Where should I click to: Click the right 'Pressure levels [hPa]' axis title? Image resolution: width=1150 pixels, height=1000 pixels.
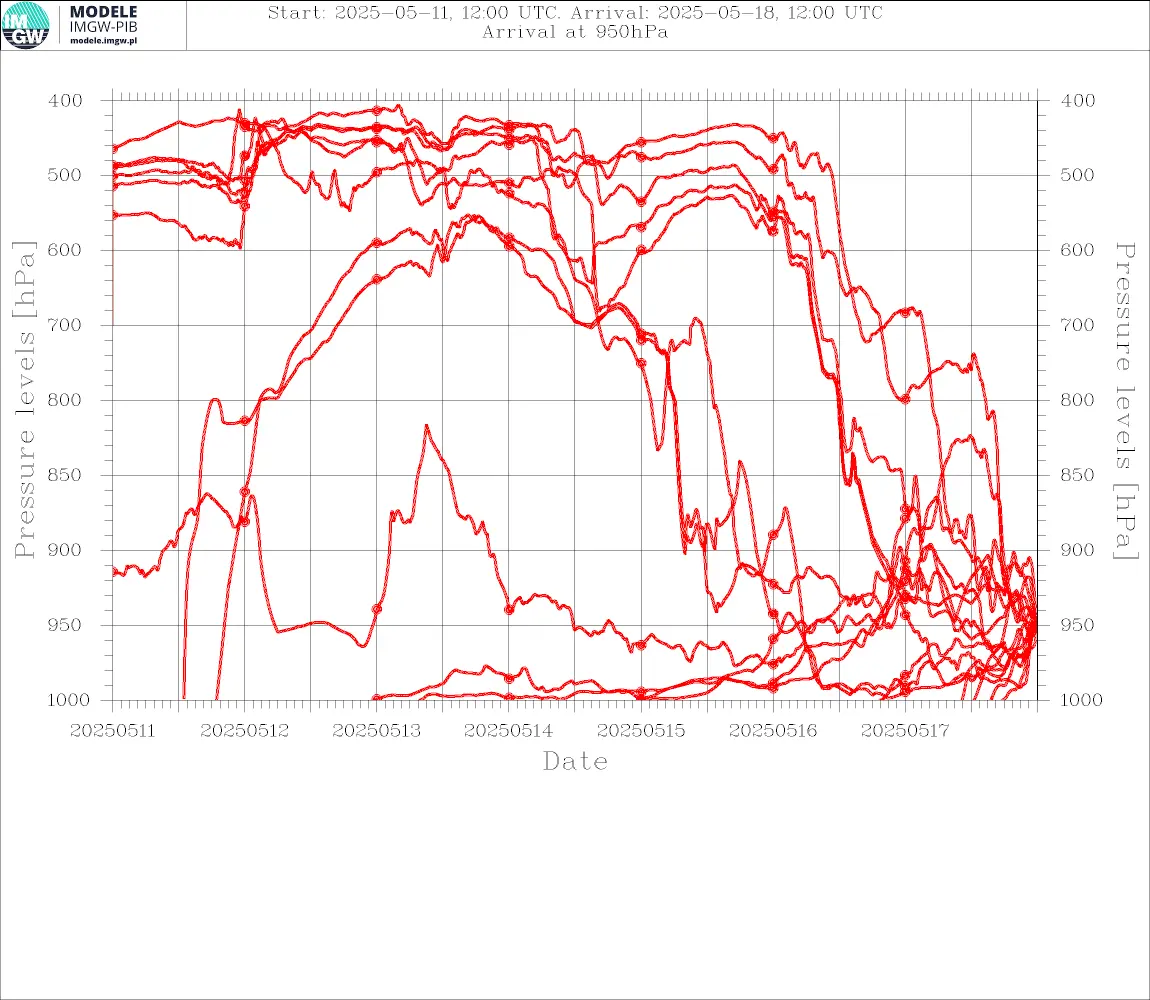[x=1125, y=401]
